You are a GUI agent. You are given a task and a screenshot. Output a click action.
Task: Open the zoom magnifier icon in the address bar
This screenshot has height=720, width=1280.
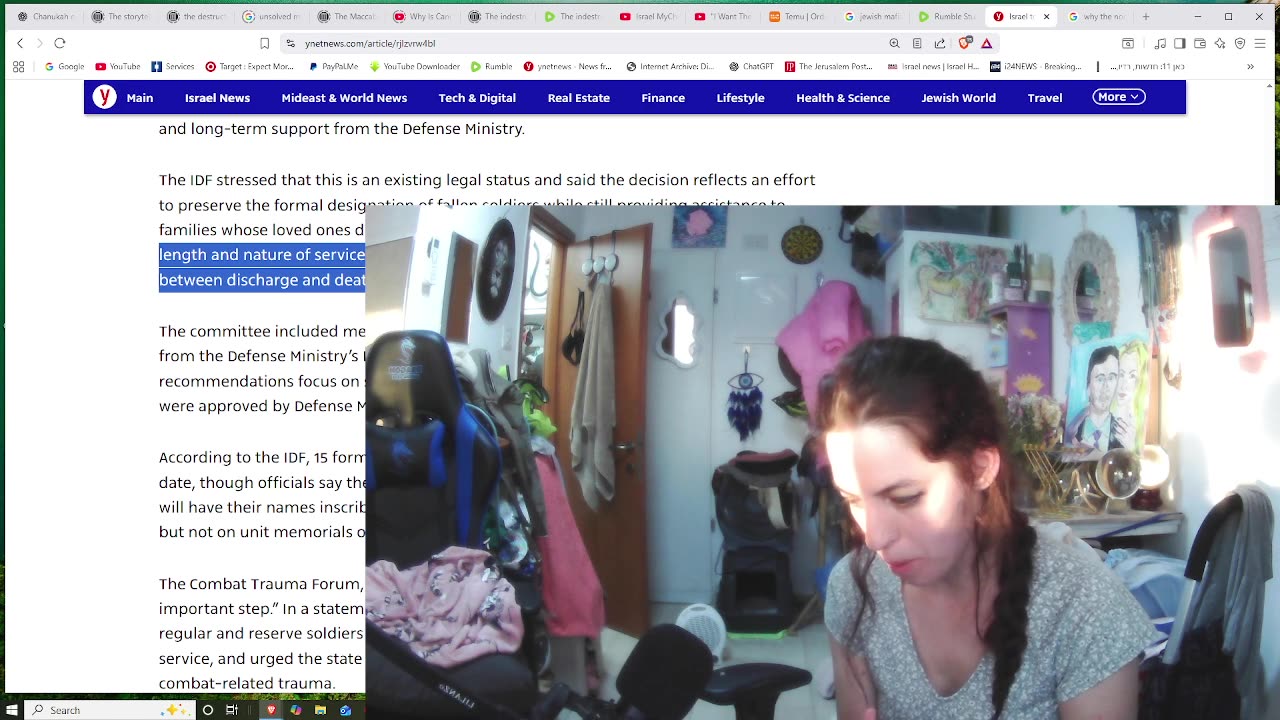pyautogui.click(x=894, y=43)
